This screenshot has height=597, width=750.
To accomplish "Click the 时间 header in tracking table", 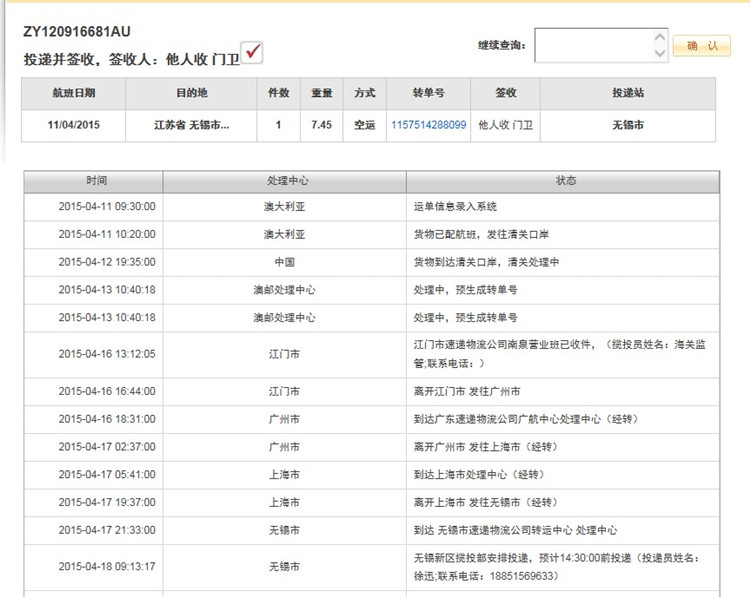I will (93, 181).
